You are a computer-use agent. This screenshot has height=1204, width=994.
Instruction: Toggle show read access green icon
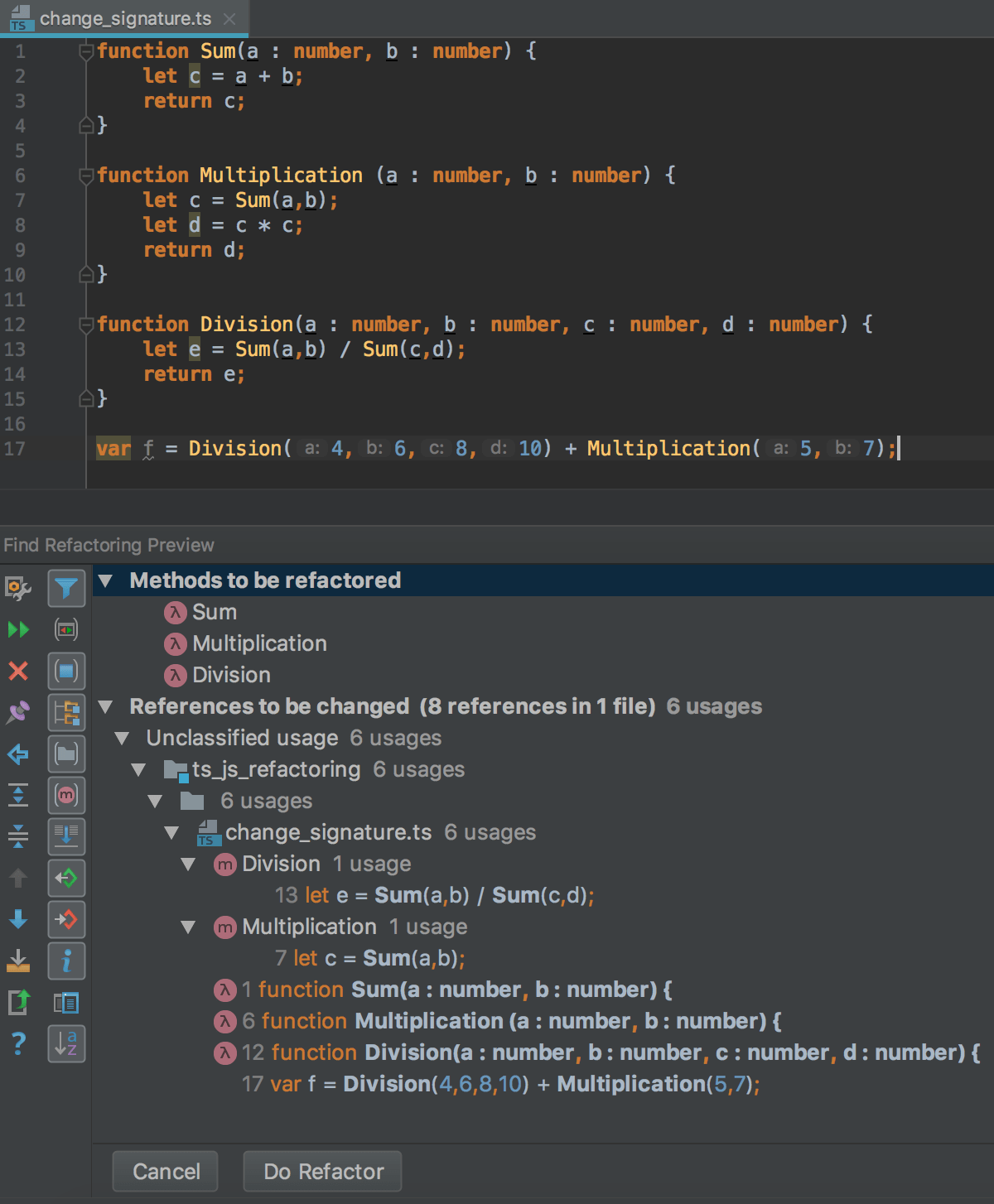(x=66, y=878)
